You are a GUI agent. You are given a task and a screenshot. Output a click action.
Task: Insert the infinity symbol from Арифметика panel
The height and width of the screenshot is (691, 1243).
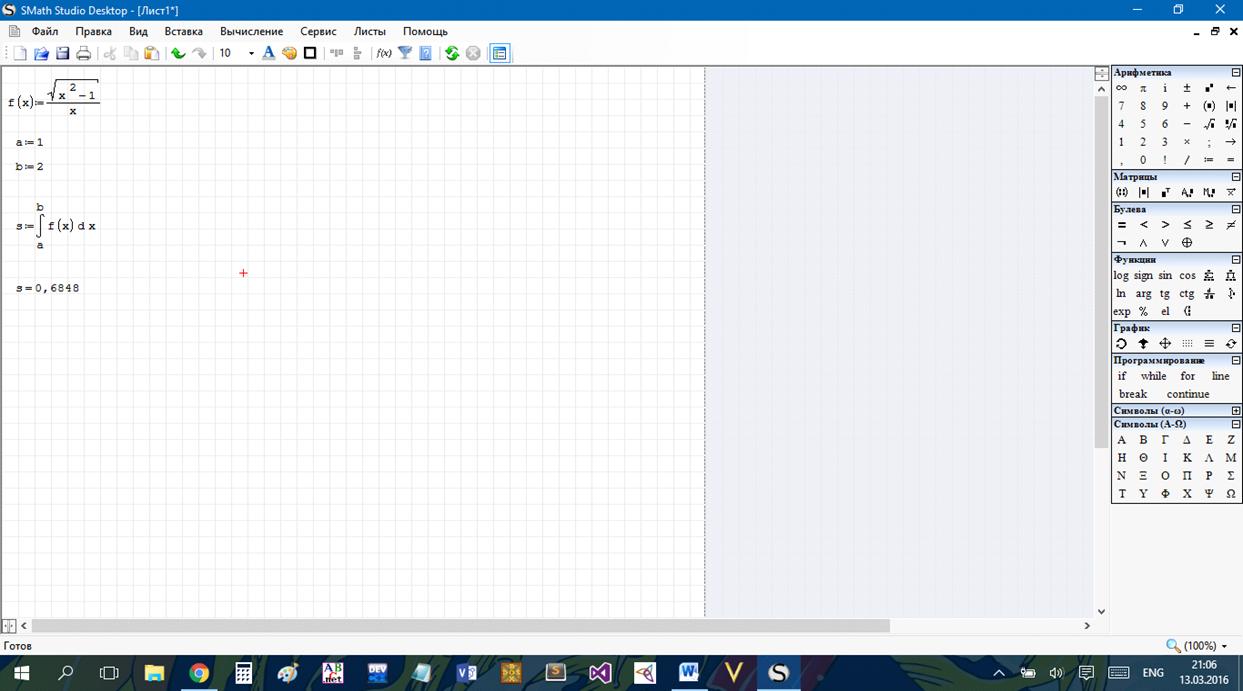click(1121, 88)
